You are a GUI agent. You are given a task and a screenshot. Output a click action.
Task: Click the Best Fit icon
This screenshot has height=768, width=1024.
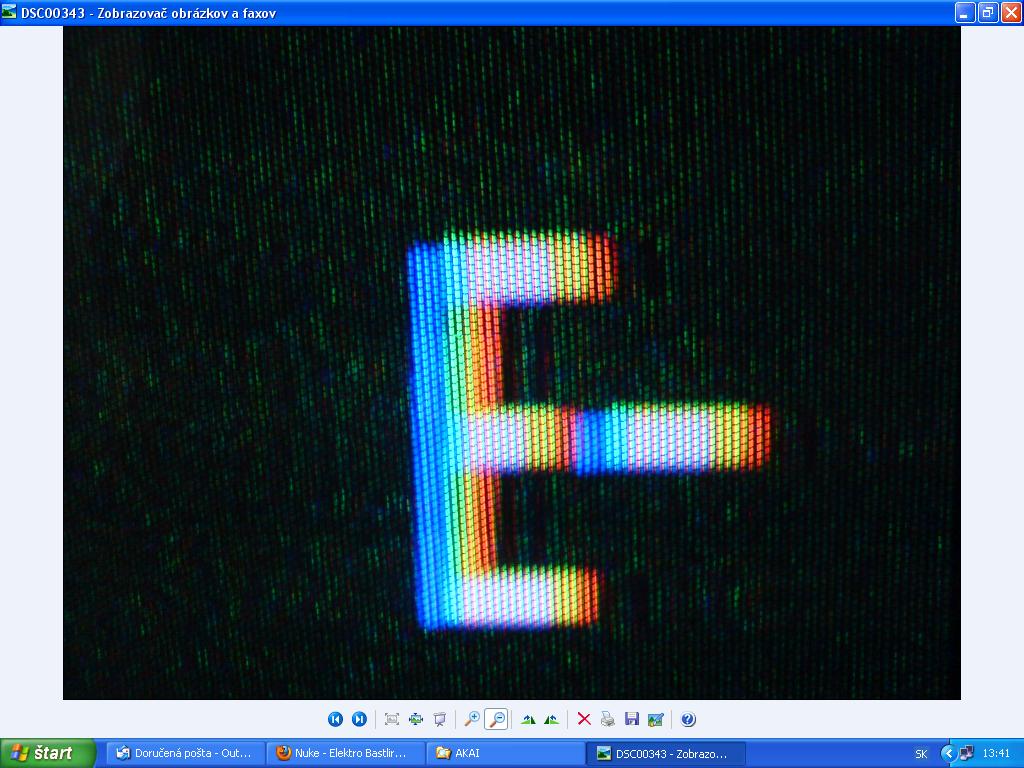pos(392,719)
